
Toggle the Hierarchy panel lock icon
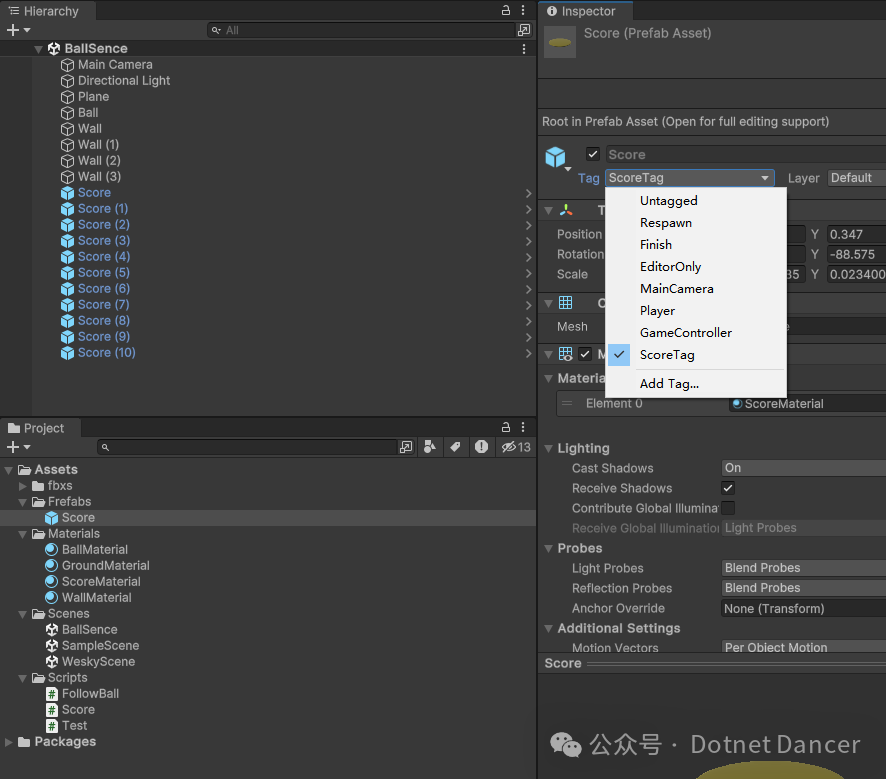[x=506, y=10]
